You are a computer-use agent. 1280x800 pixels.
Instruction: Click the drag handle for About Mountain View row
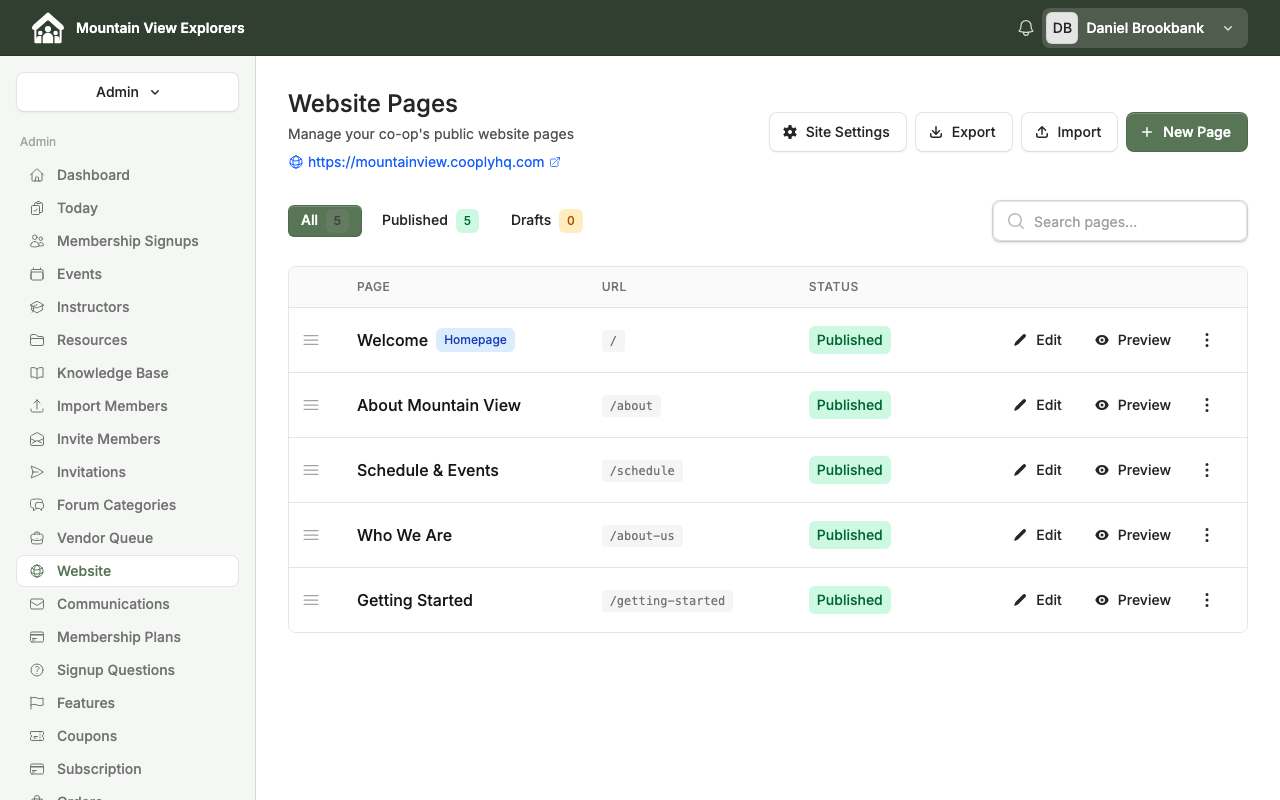(x=311, y=405)
